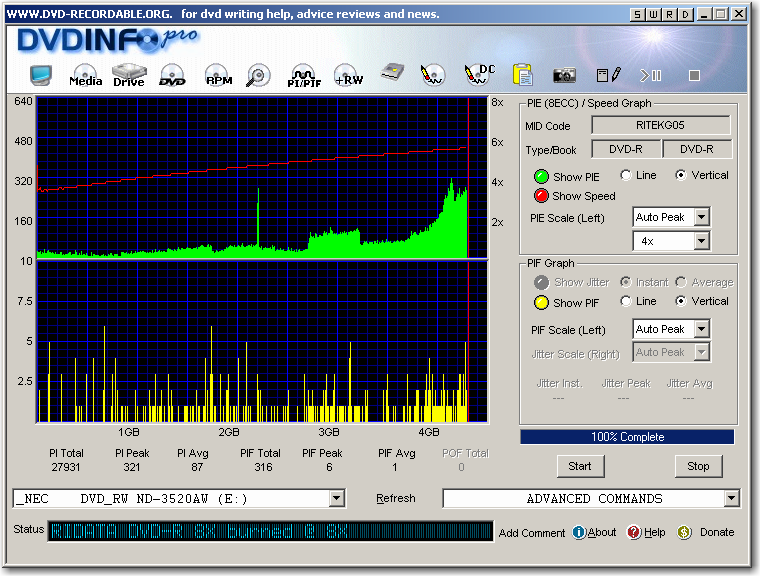Click the magnifier disc search icon
This screenshot has height=576, width=760.
pyautogui.click(x=258, y=76)
